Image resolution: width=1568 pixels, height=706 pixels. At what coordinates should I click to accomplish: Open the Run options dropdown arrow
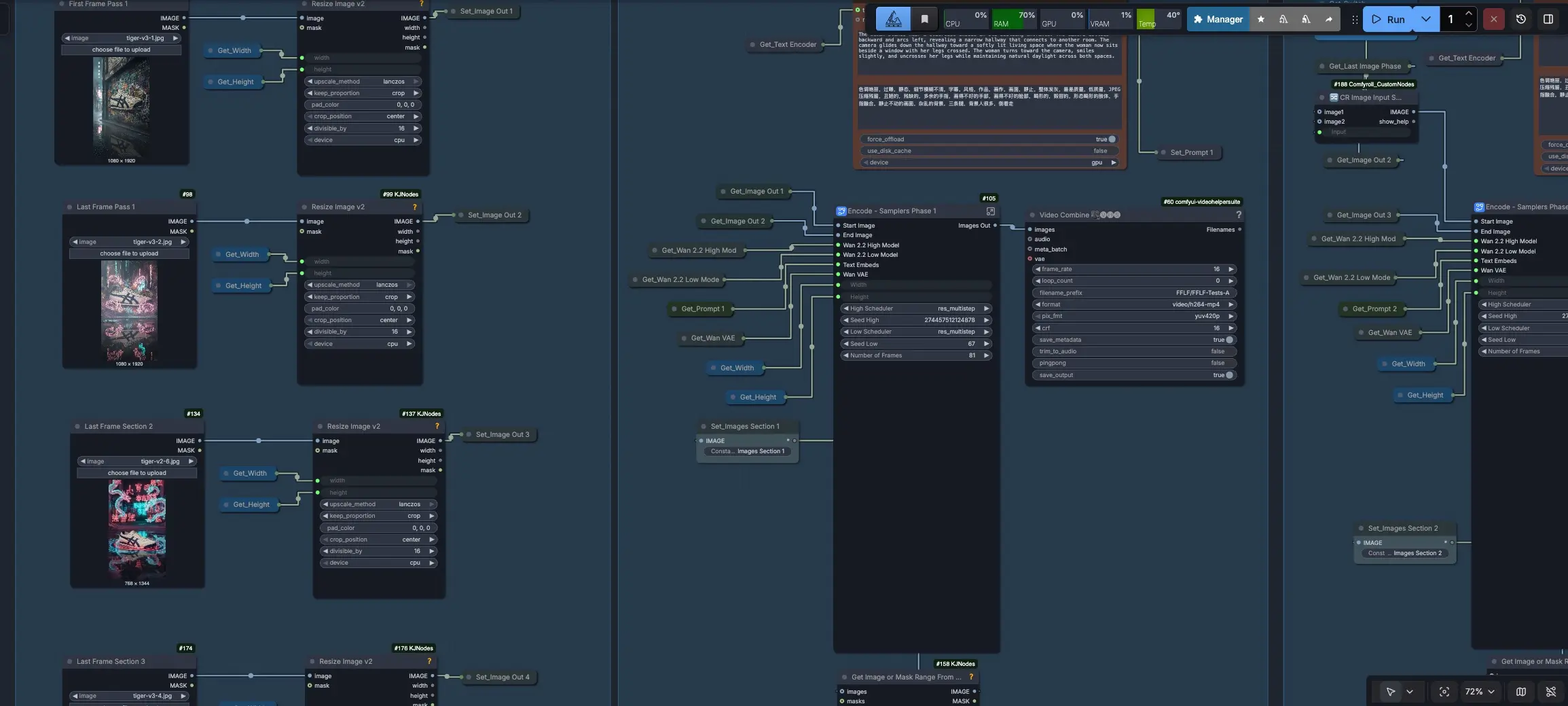[1425, 19]
